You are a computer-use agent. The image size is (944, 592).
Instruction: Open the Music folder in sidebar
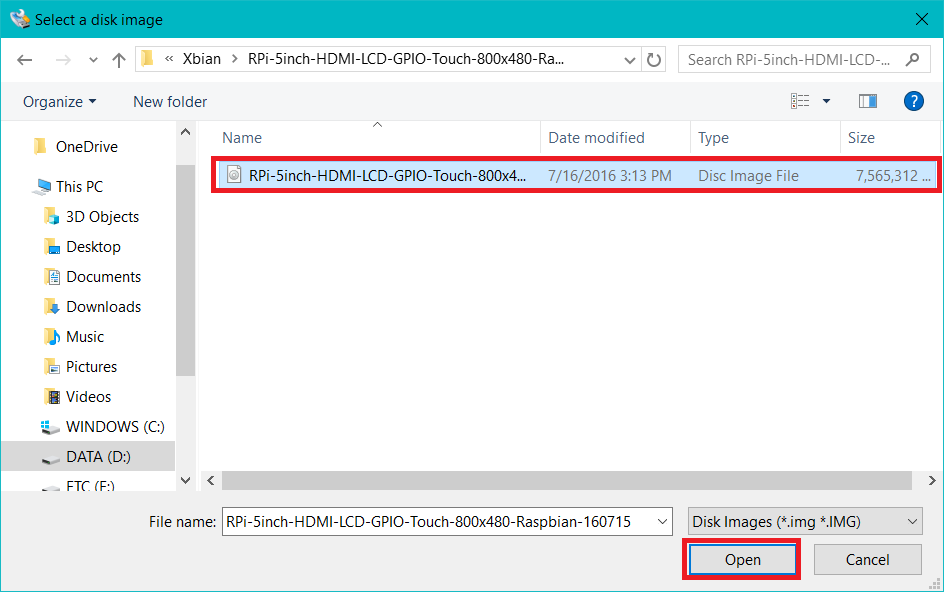[x=85, y=337]
